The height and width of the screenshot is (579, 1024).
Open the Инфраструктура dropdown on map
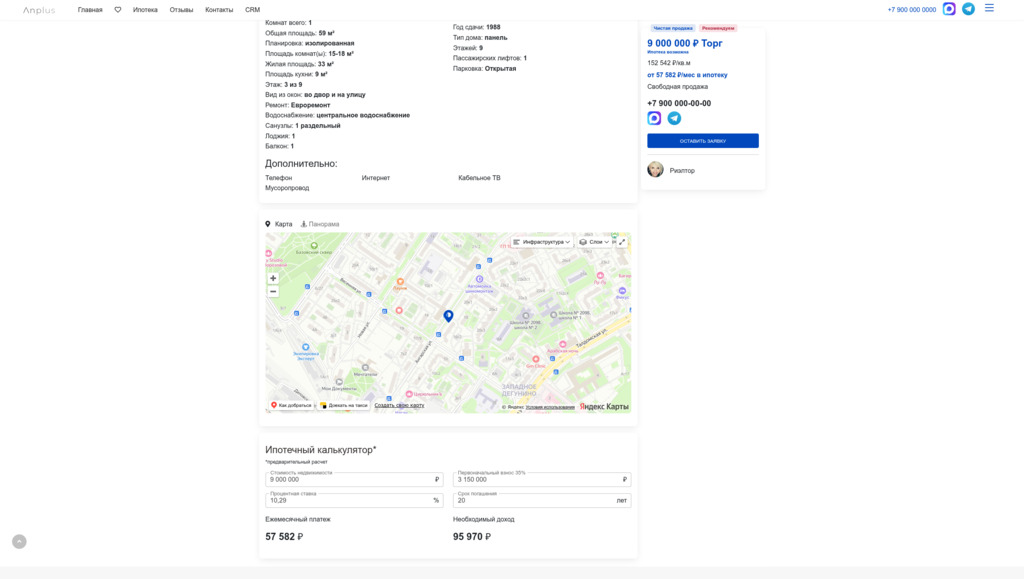[542, 242]
